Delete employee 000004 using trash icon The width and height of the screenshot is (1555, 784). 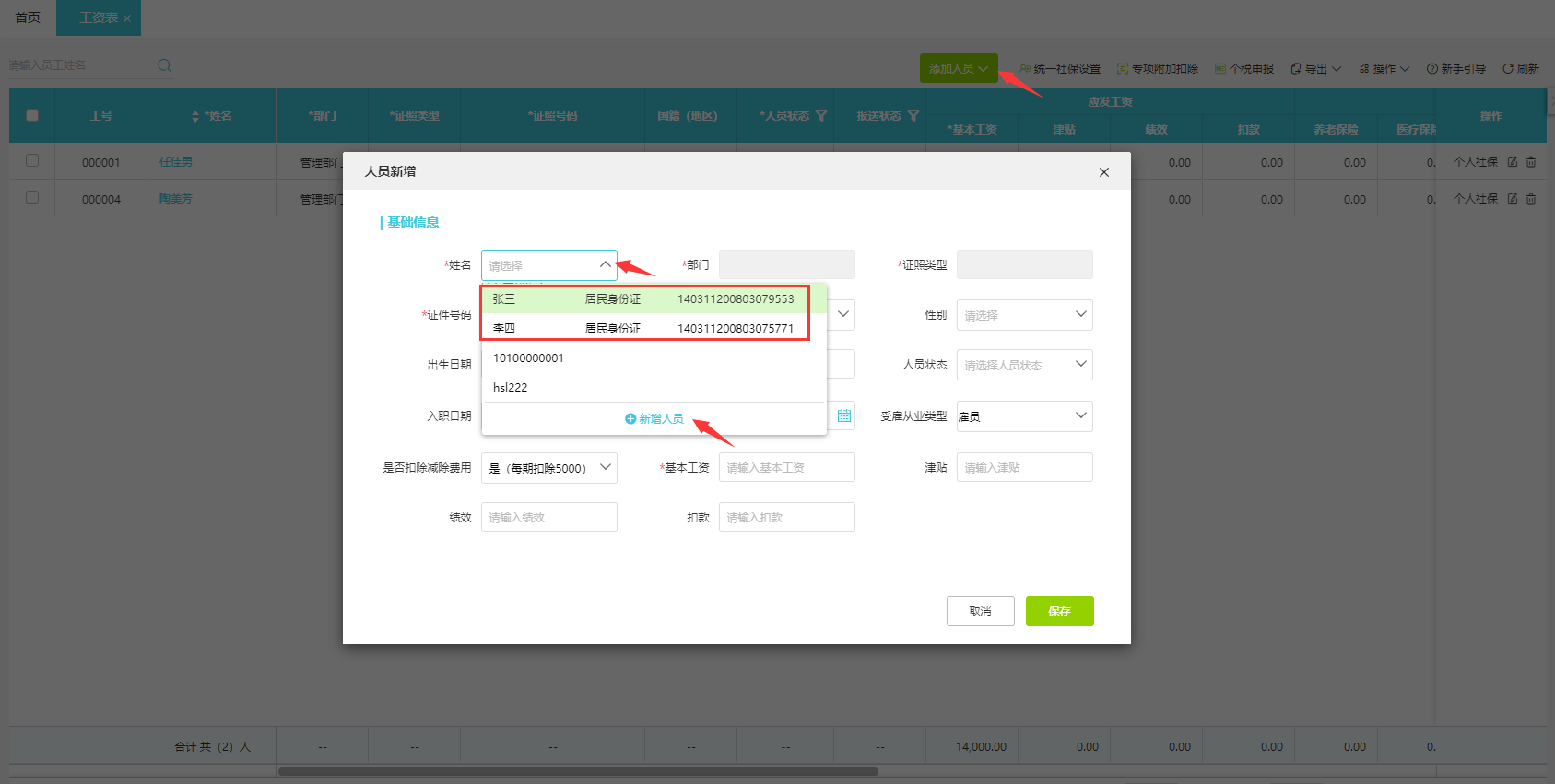tap(1531, 199)
